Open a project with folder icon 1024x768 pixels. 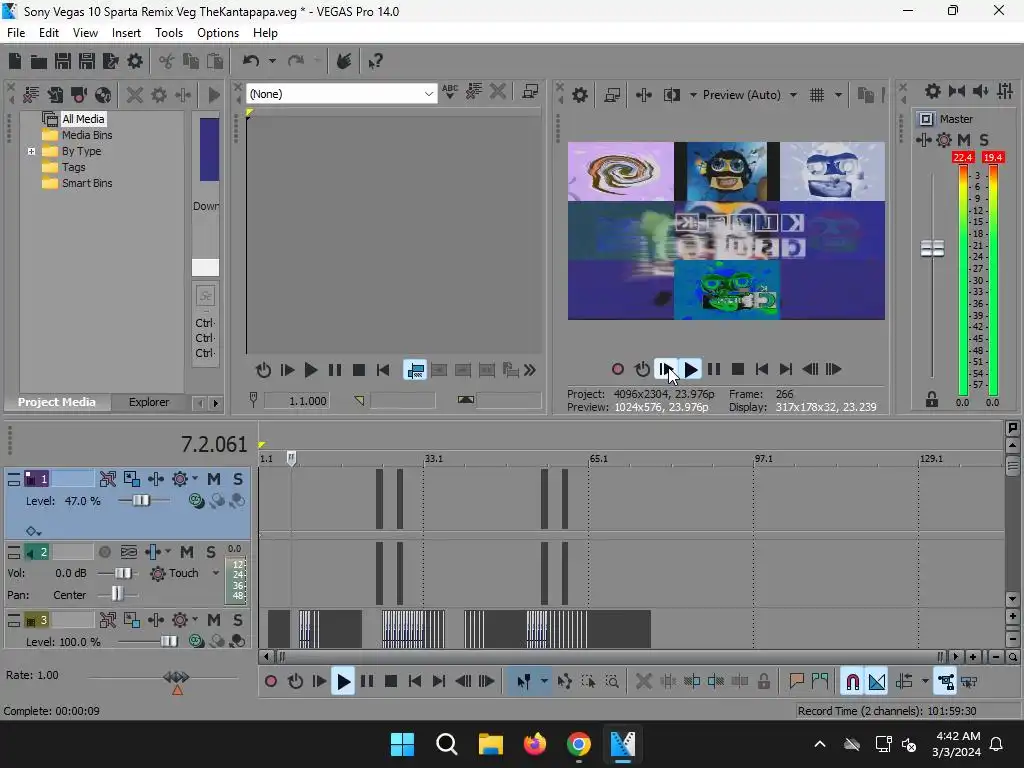tap(39, 61)
